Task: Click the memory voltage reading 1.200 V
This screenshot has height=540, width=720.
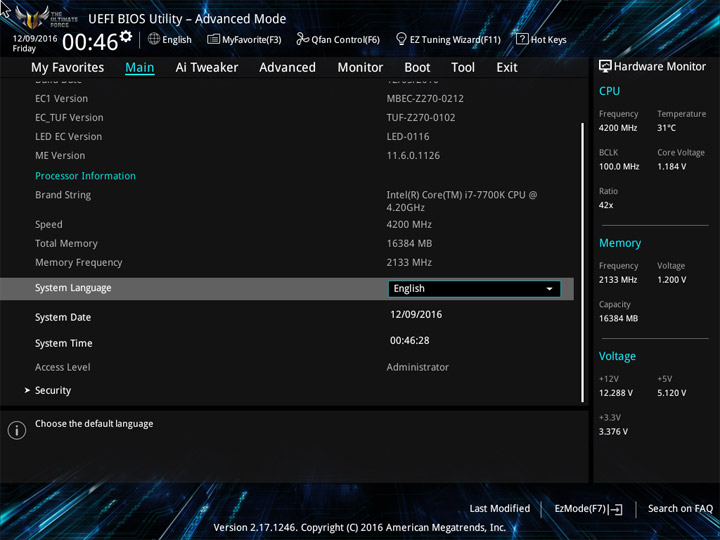Action: coord(672,280)
